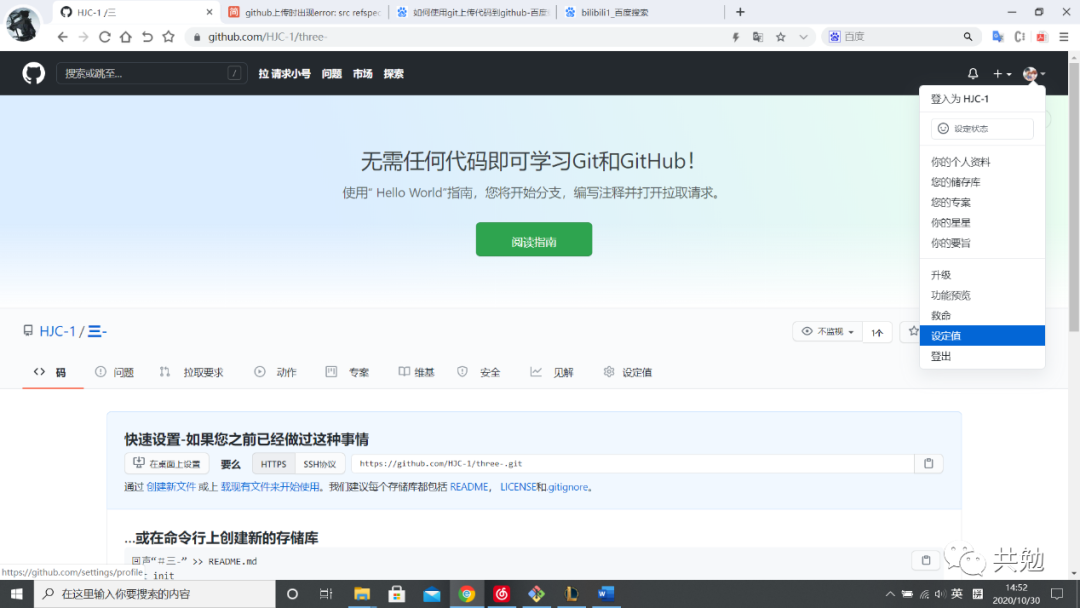Select the SSH协议 protocol toggle
The height and width of the screenshot is (608, 1080).
click(320, 463)
